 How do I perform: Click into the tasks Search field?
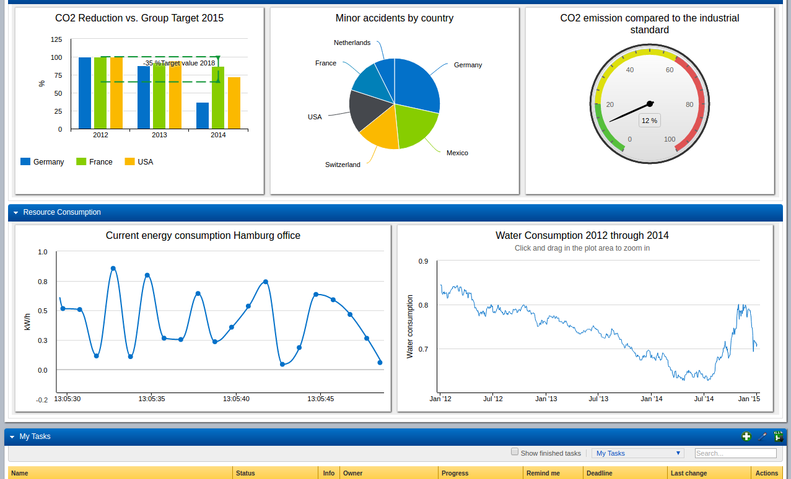pos(735,453)
